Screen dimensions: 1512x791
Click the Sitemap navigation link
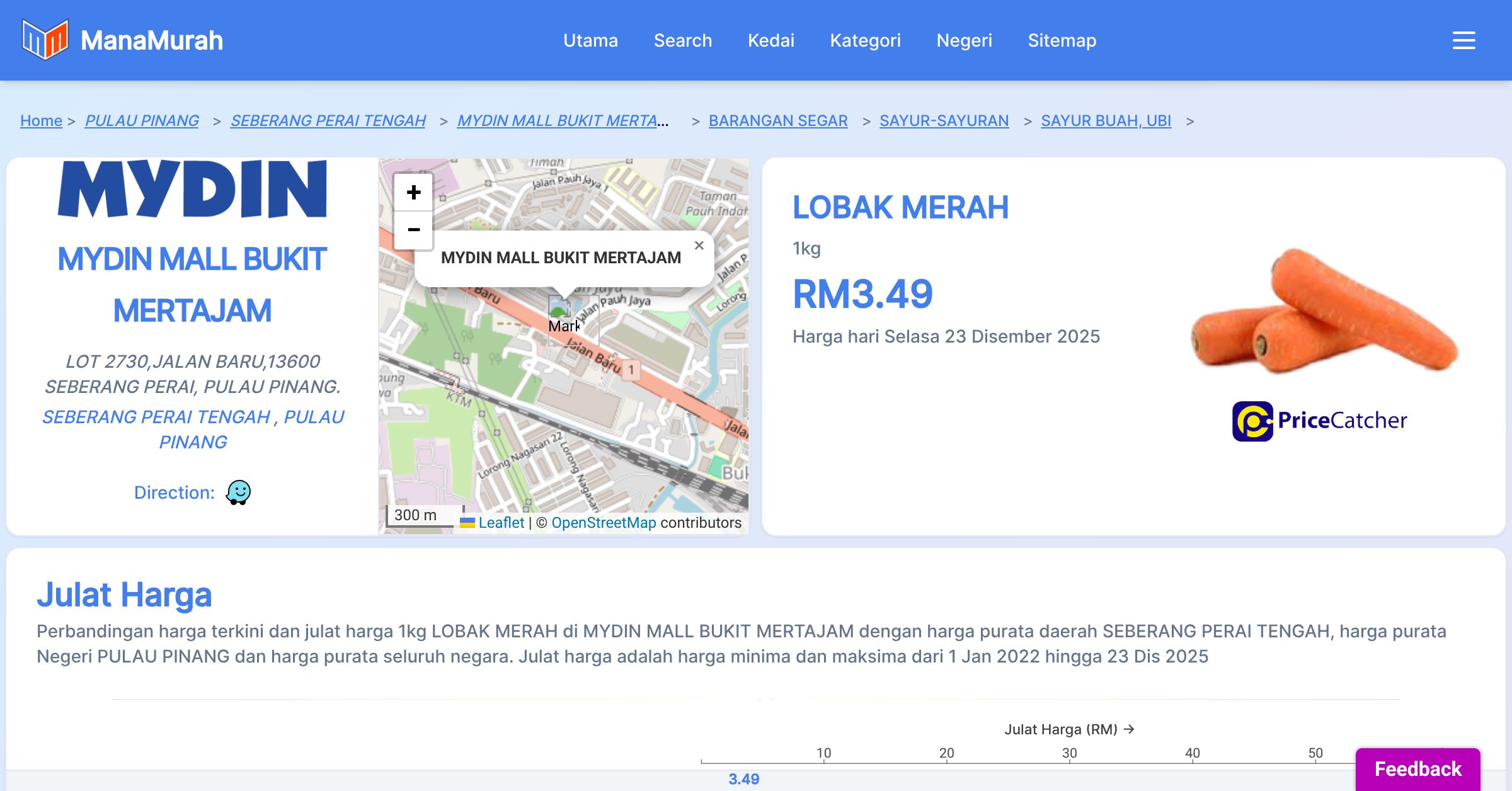(1062, 40)
